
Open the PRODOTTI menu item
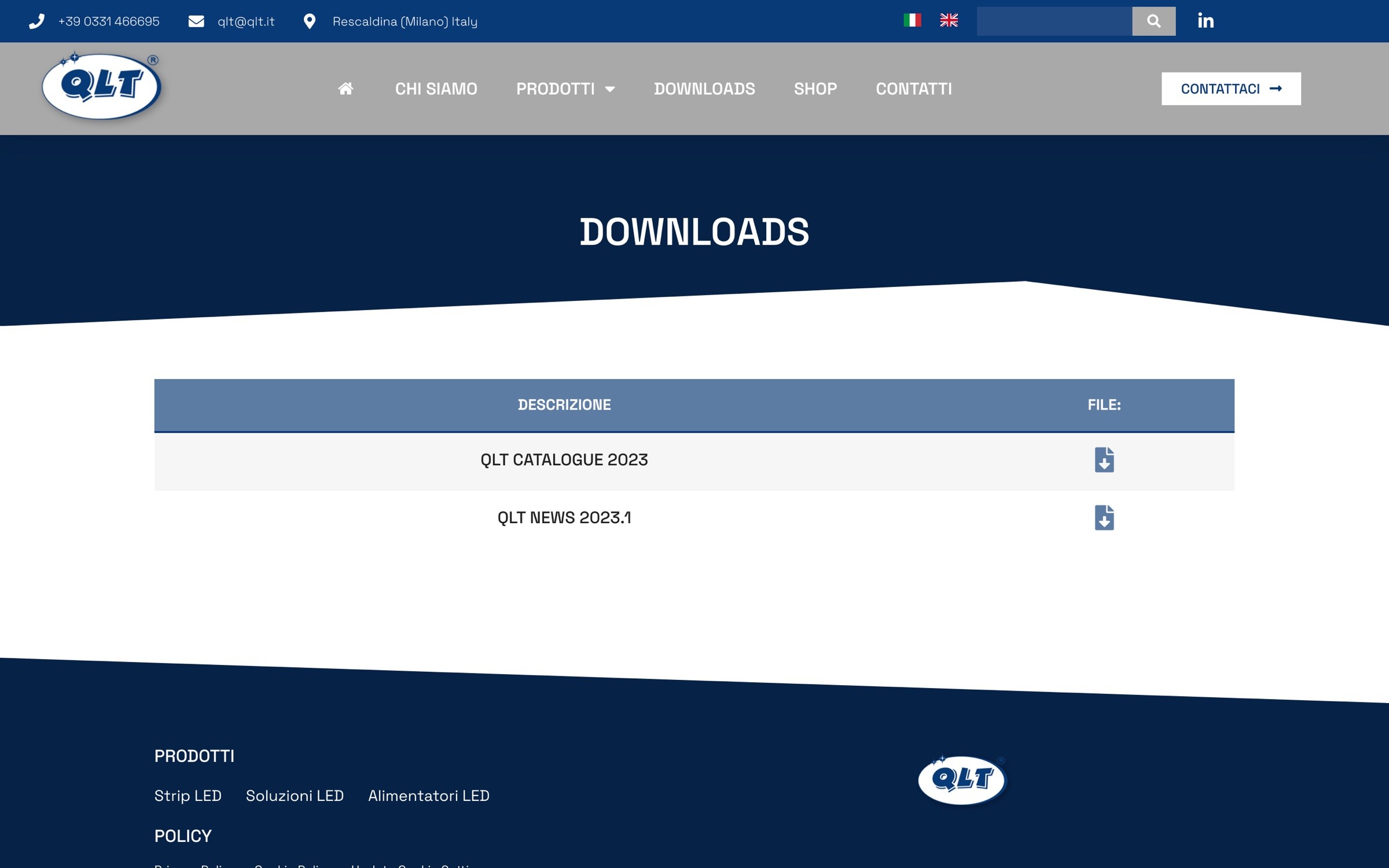click(x=555, y=89)
